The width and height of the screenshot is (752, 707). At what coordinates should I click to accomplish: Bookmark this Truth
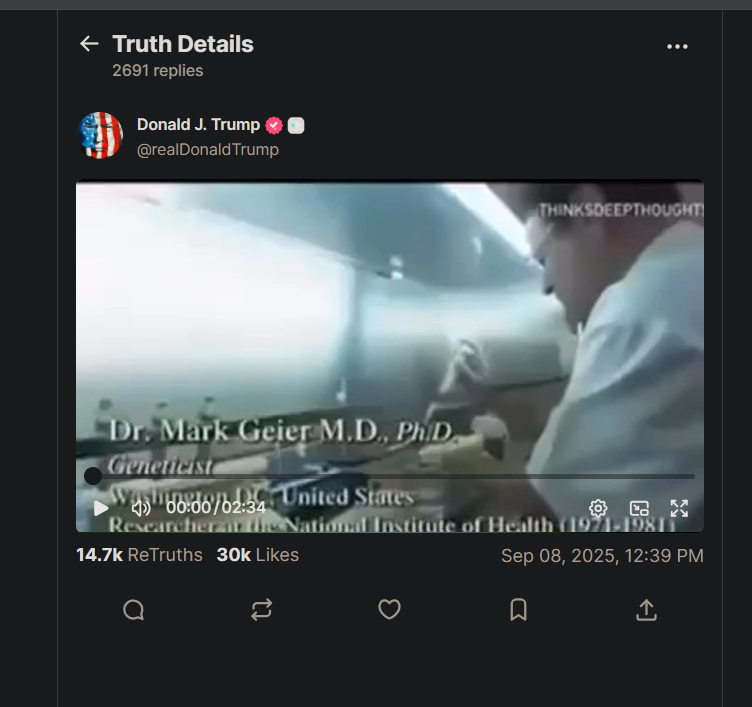coord(518,610)
